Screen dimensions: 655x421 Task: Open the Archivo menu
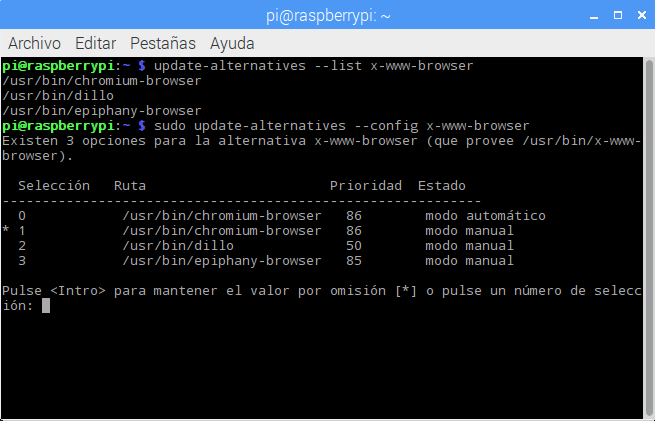[34, 43]
